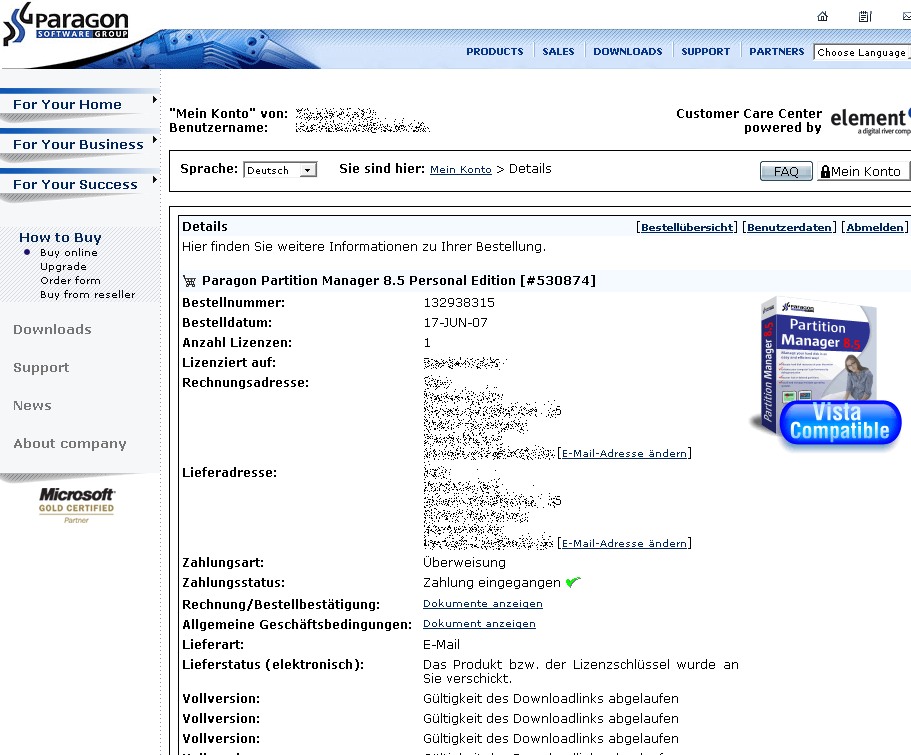Click the Lieferstatus (elektronisch) label
This screenshot has width=911, height=755.
click(273, 665)
